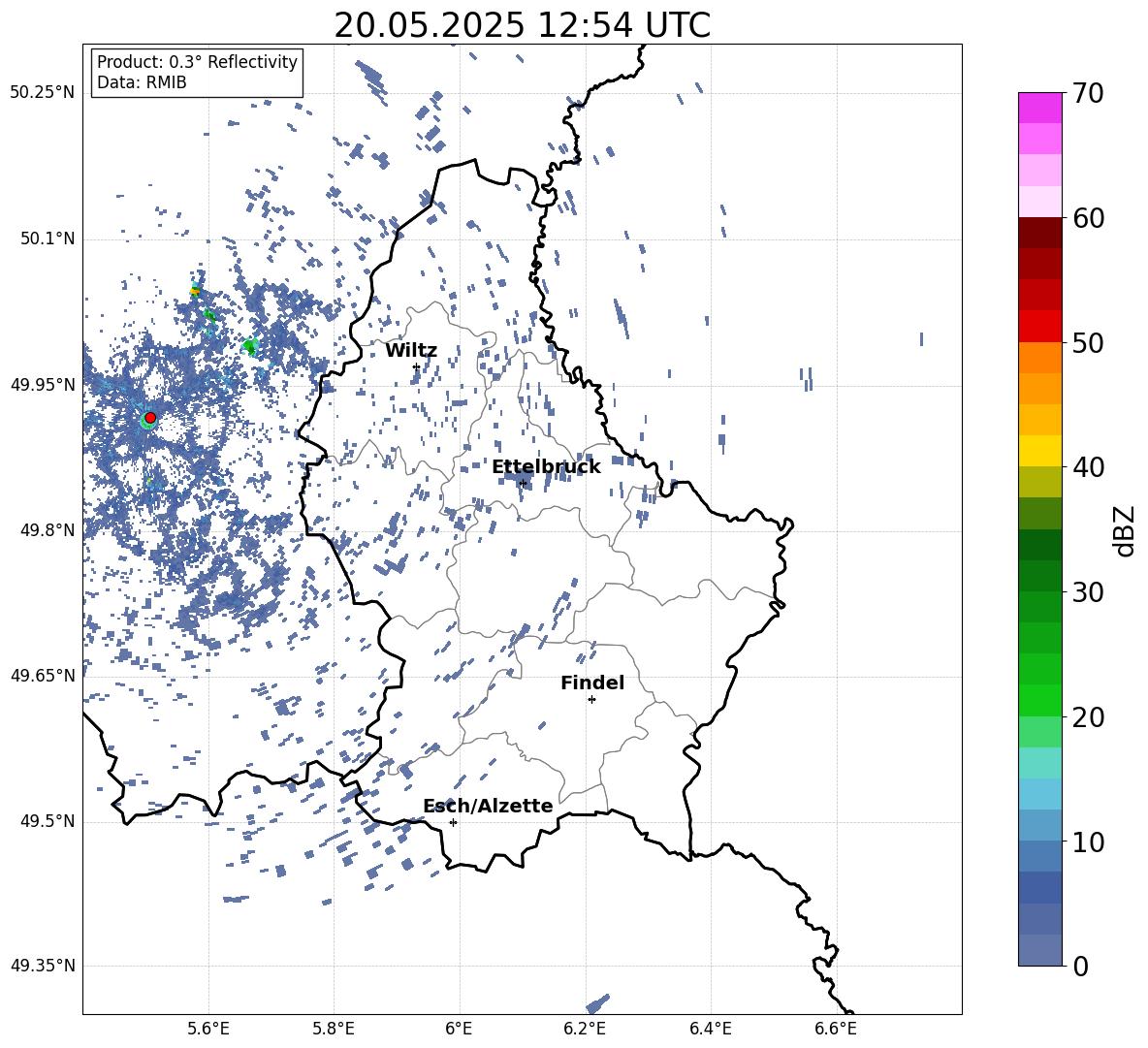
Task: Click the Findel station cross marker
Action: point(591,700)
